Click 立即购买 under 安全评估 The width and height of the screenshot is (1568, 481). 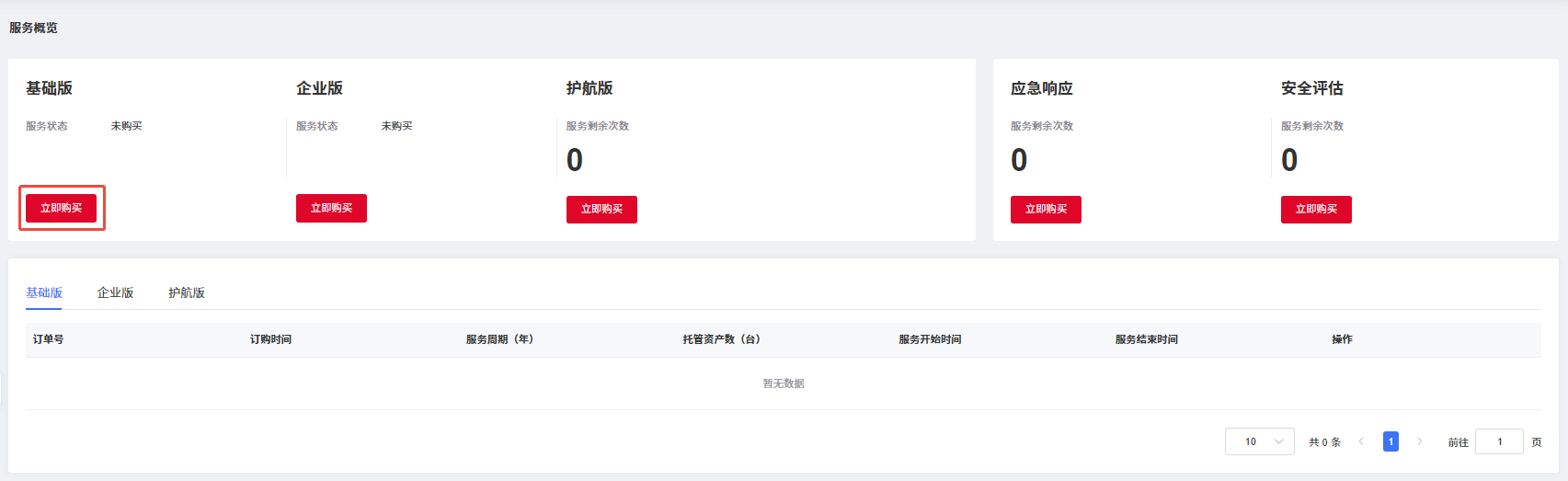click(x=1316, y=210)
